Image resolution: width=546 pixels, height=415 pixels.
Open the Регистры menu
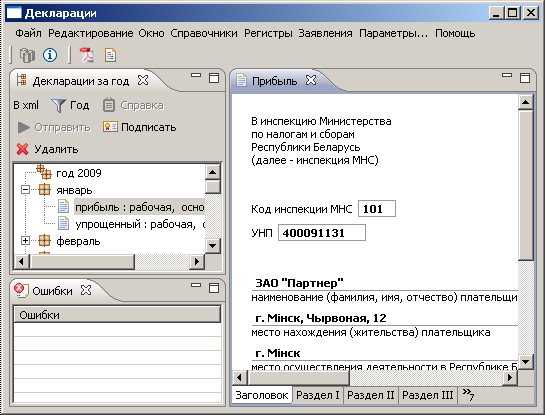268,33
